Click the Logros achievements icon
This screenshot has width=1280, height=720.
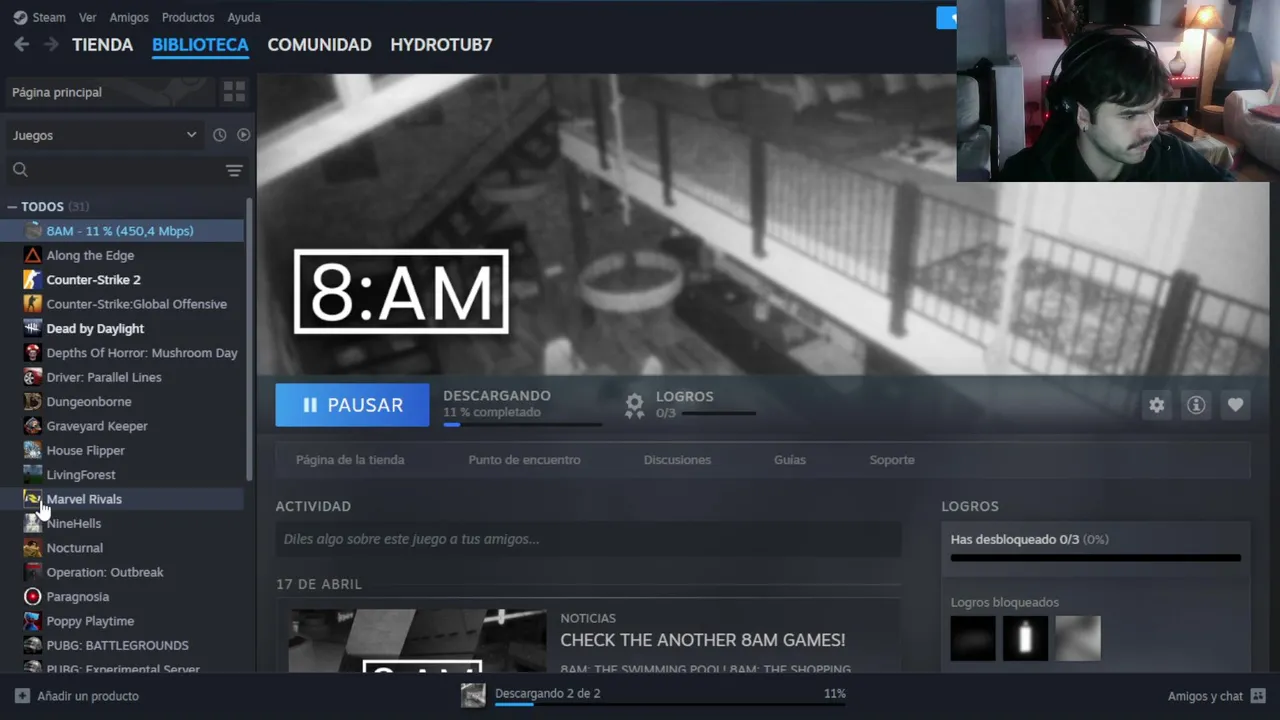click(634, 405)
